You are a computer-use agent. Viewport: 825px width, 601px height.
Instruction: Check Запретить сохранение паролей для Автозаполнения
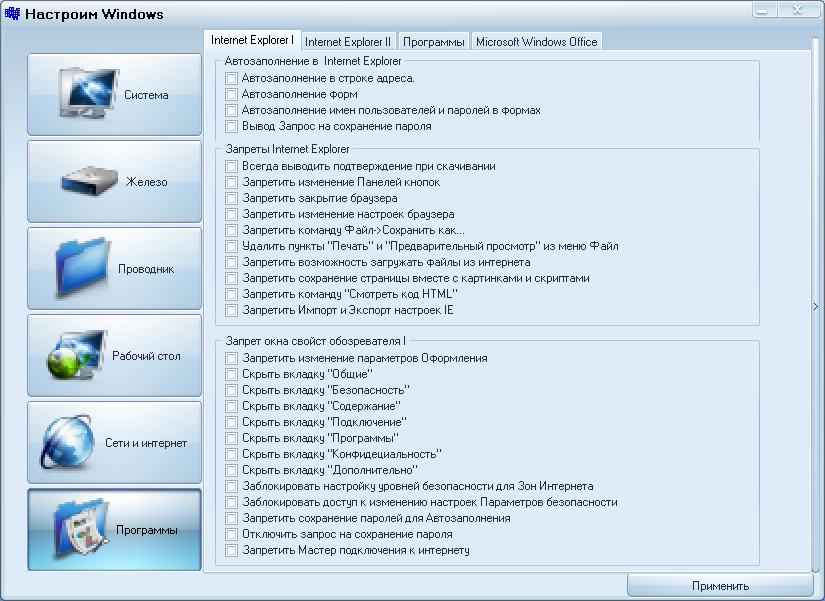click(x=231, y=518)
